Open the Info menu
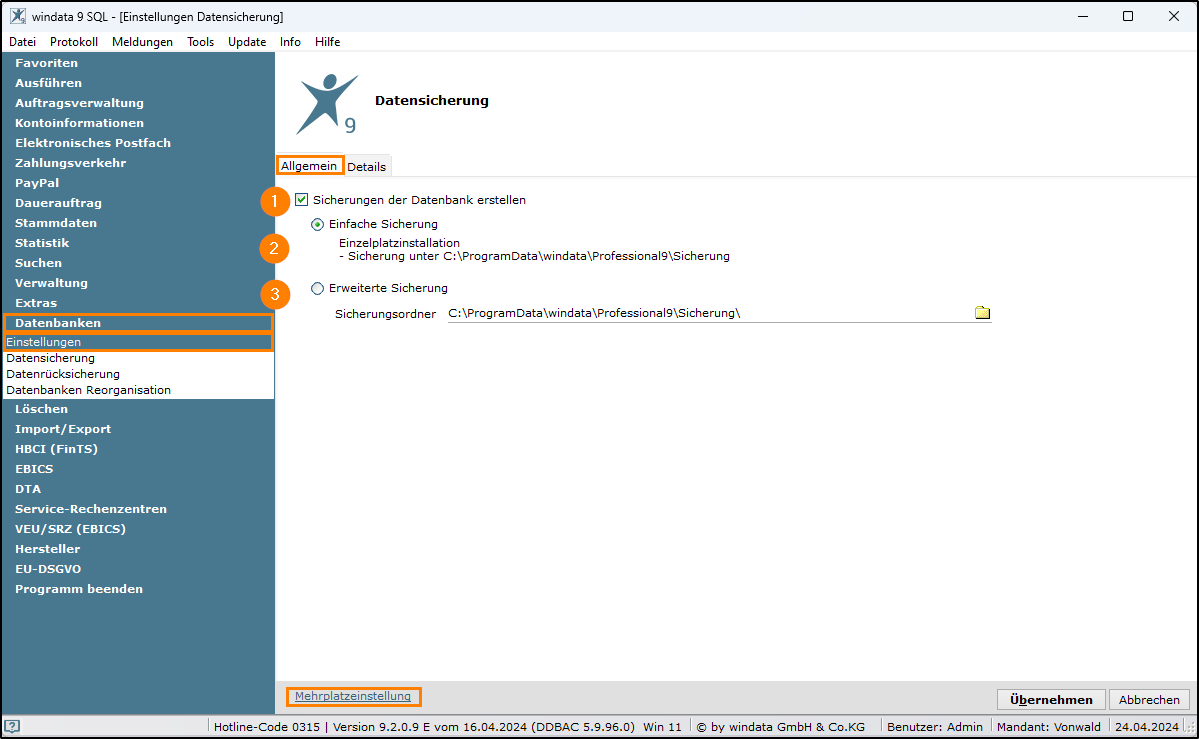Image resolution: width=1199 pixels, height=739 pixels. coord(291,42)
